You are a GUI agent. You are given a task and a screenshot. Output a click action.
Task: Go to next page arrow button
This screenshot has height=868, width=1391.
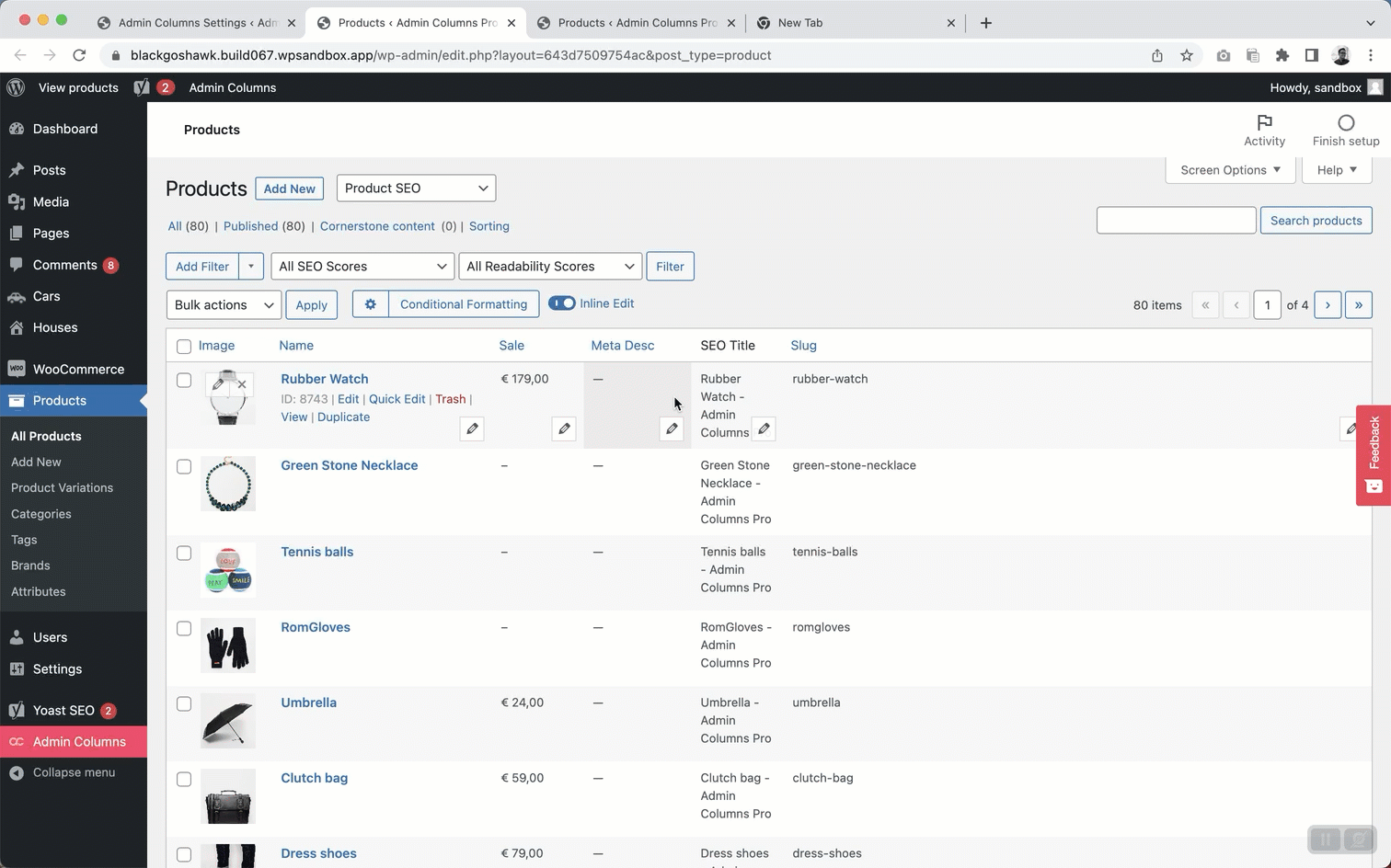coord(1328,305)
